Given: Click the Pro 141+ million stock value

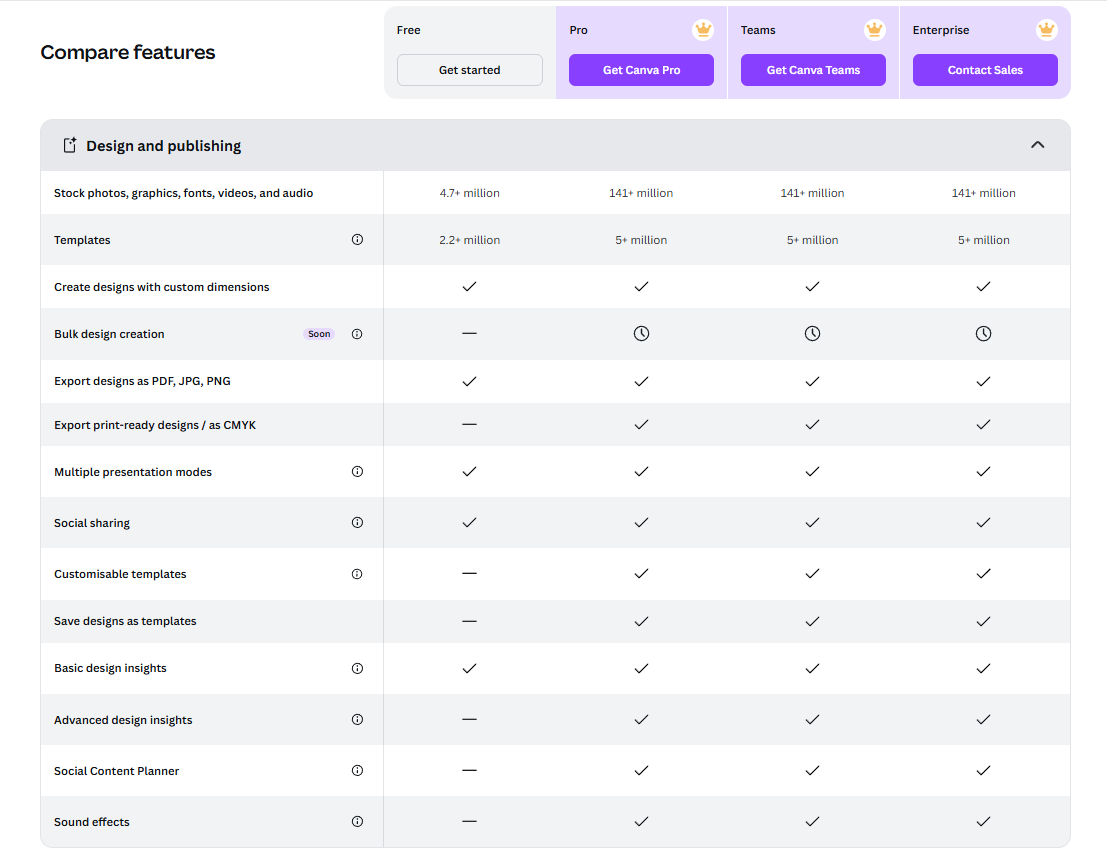Looking at the screenshot, I should pos(641,193).
